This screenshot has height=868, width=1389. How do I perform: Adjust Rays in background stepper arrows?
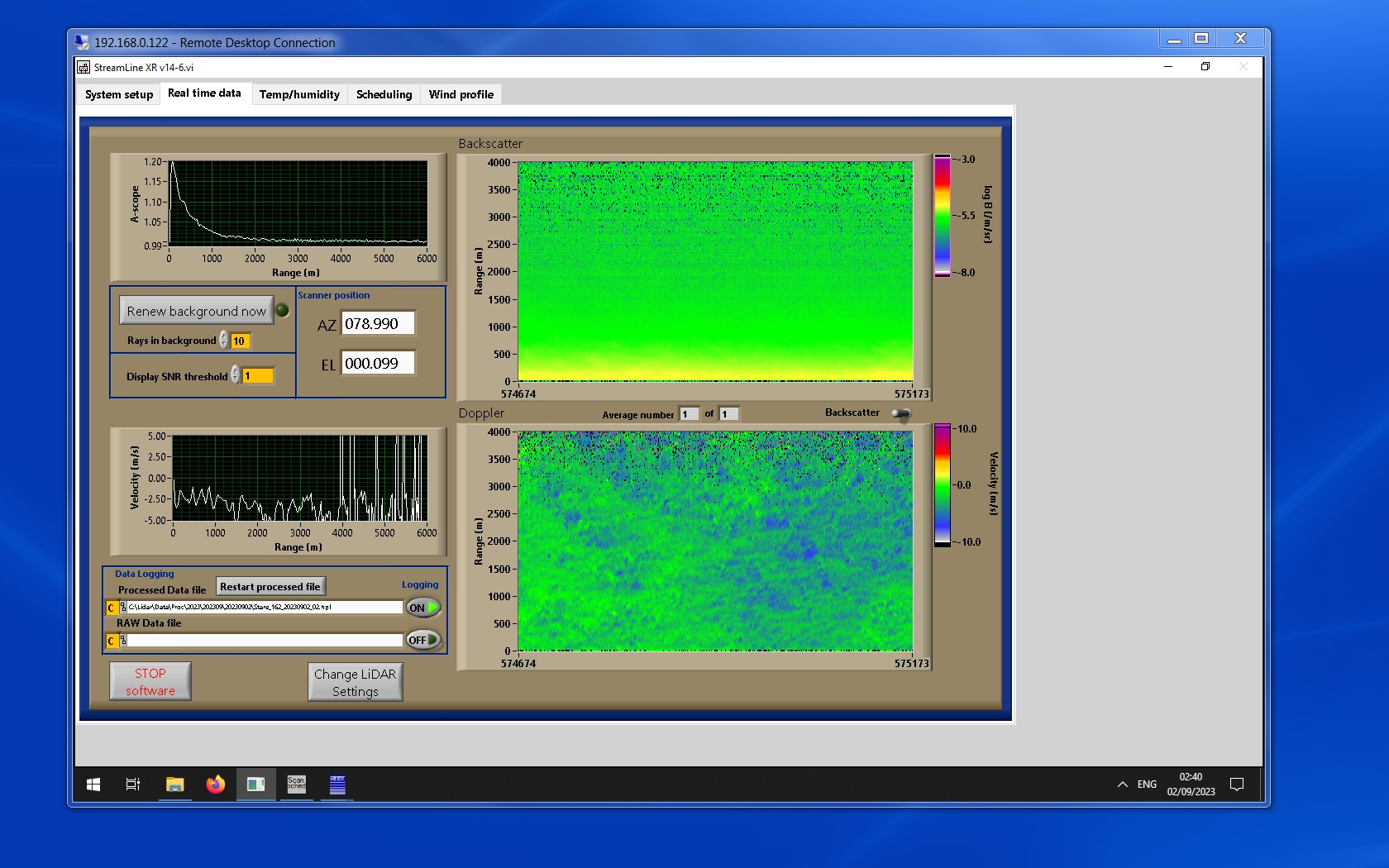point(224,341)
